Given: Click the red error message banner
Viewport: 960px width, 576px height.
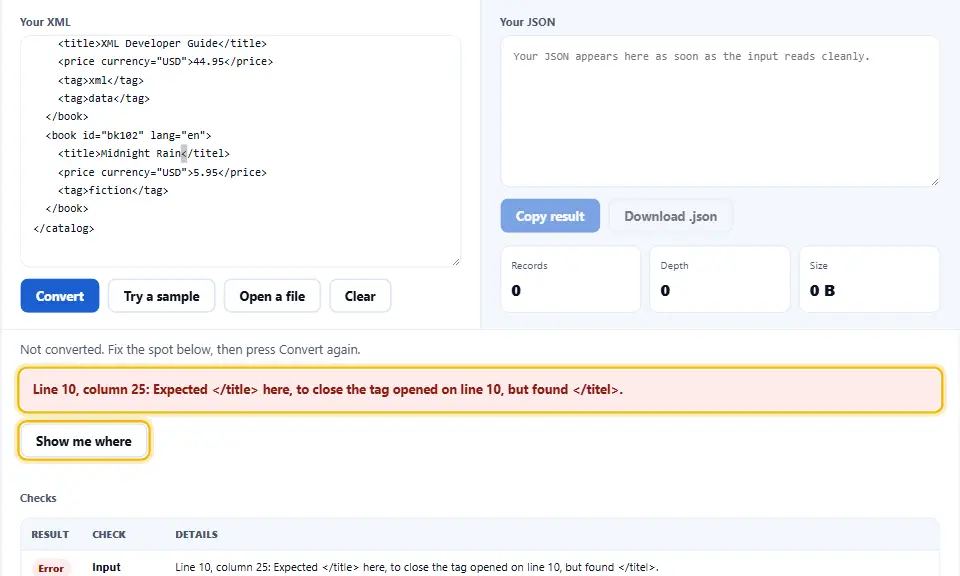Looking at the screenshot, I should tap(480, 390).
